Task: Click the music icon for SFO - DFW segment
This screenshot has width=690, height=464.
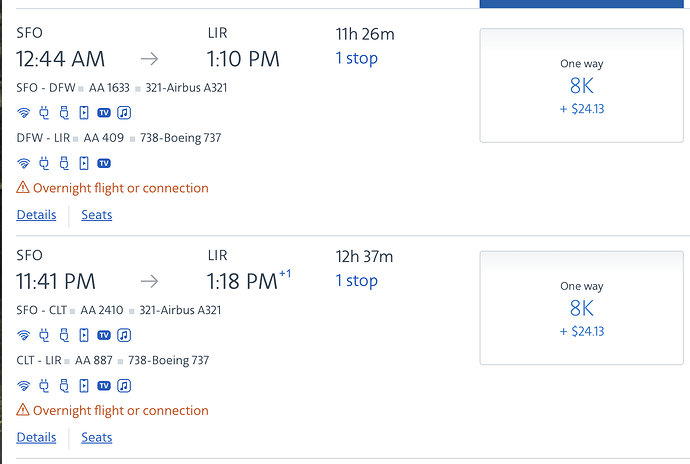Action: coord(124,112)
